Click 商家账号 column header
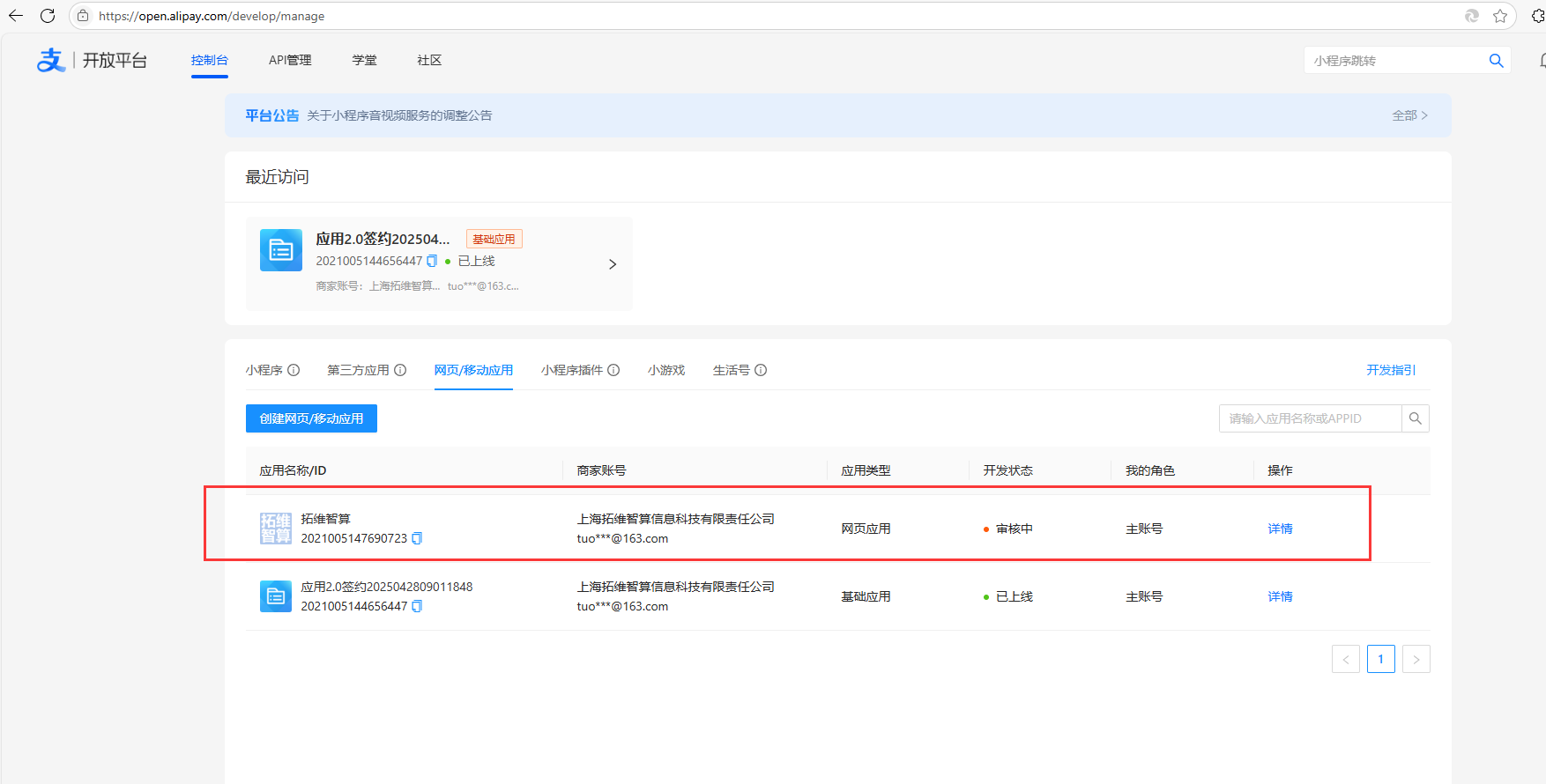 [x=602, y=470]
